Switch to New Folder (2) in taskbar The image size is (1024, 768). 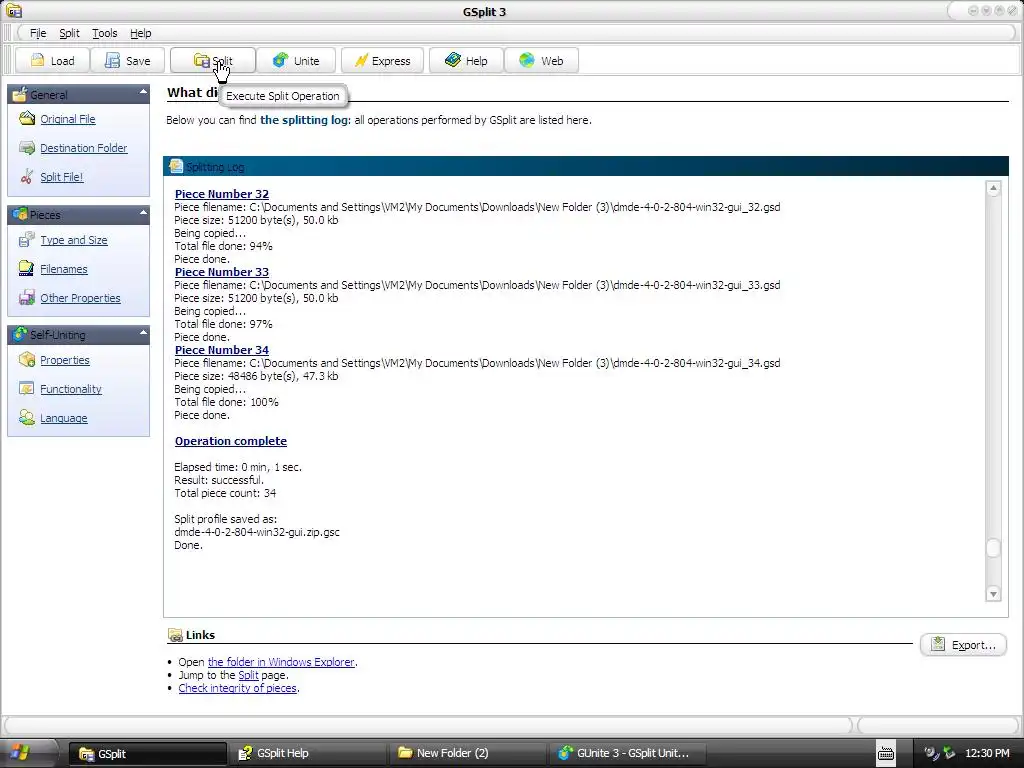coord(468,753)
